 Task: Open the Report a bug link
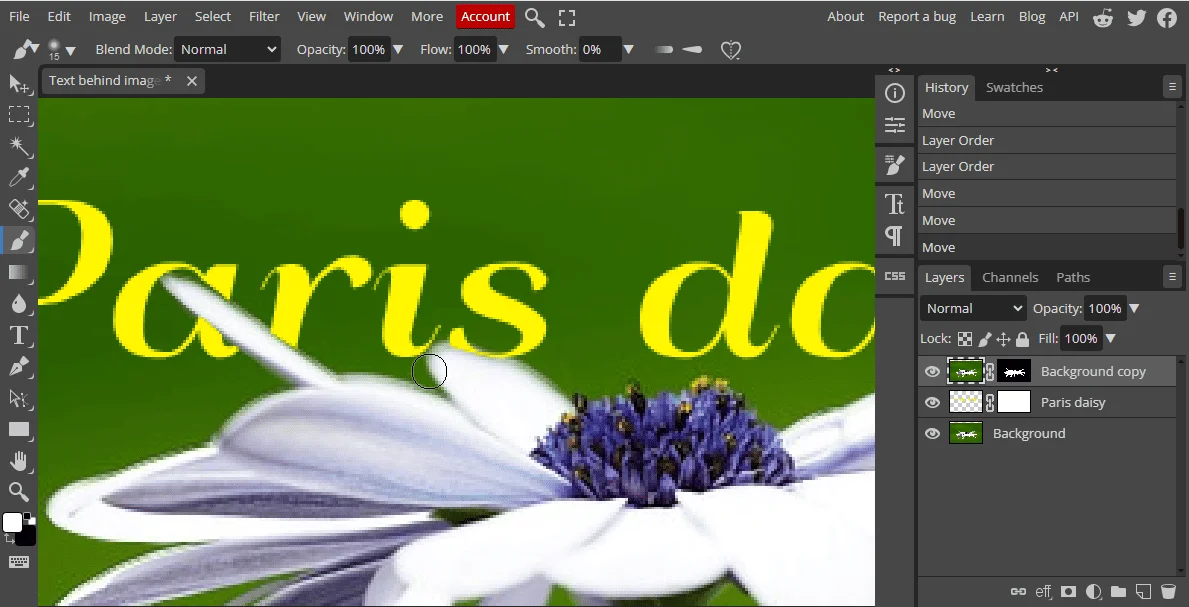point(917,17)
